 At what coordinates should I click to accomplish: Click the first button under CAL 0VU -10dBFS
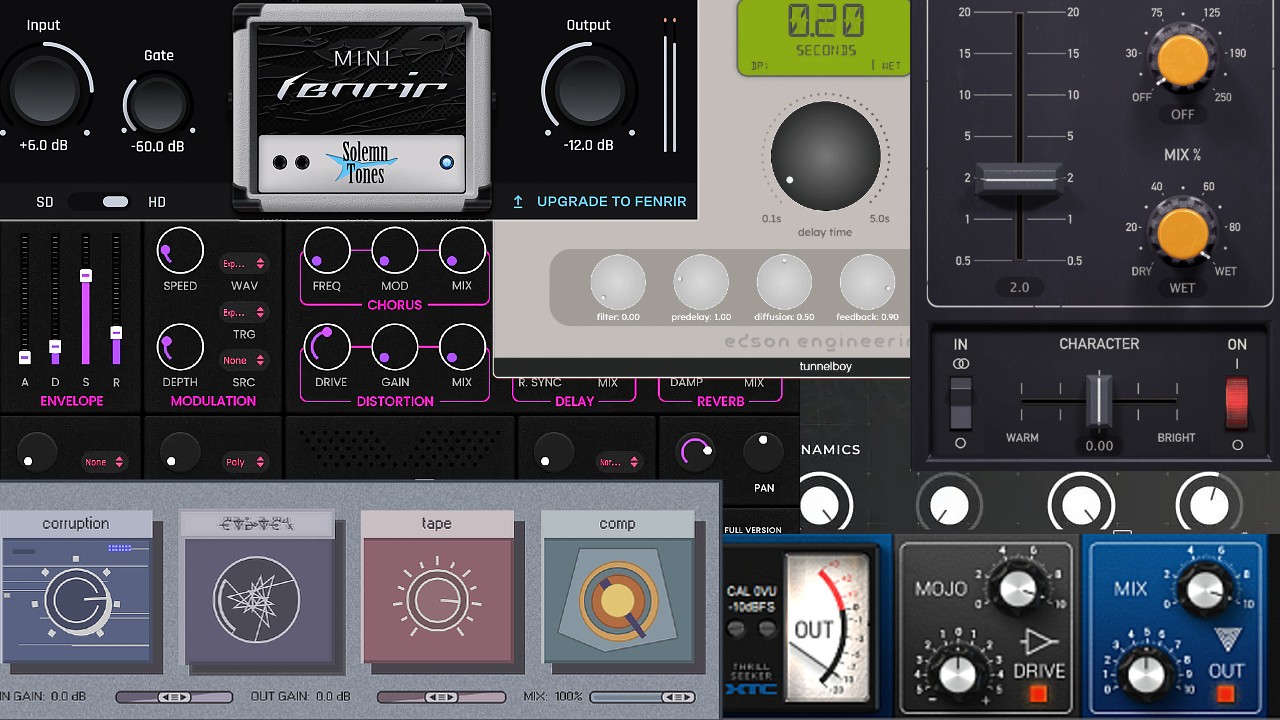pyautogui.click(x=738, y=628)
